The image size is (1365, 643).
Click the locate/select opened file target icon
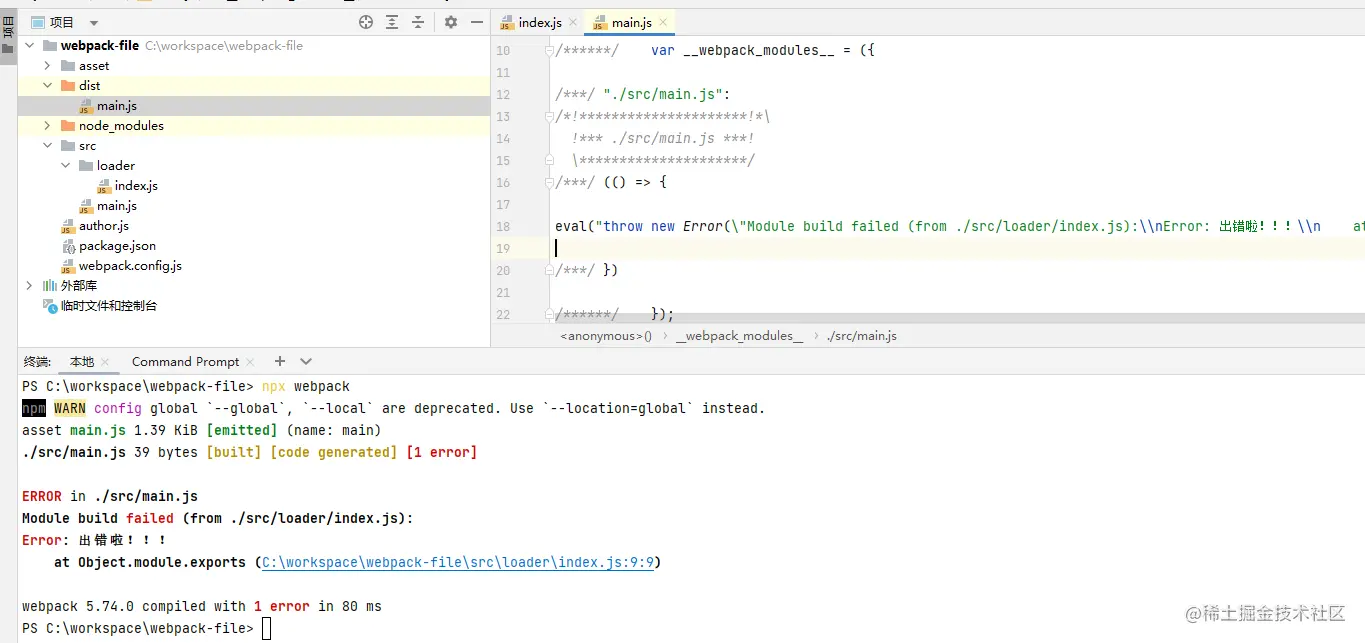366,22
